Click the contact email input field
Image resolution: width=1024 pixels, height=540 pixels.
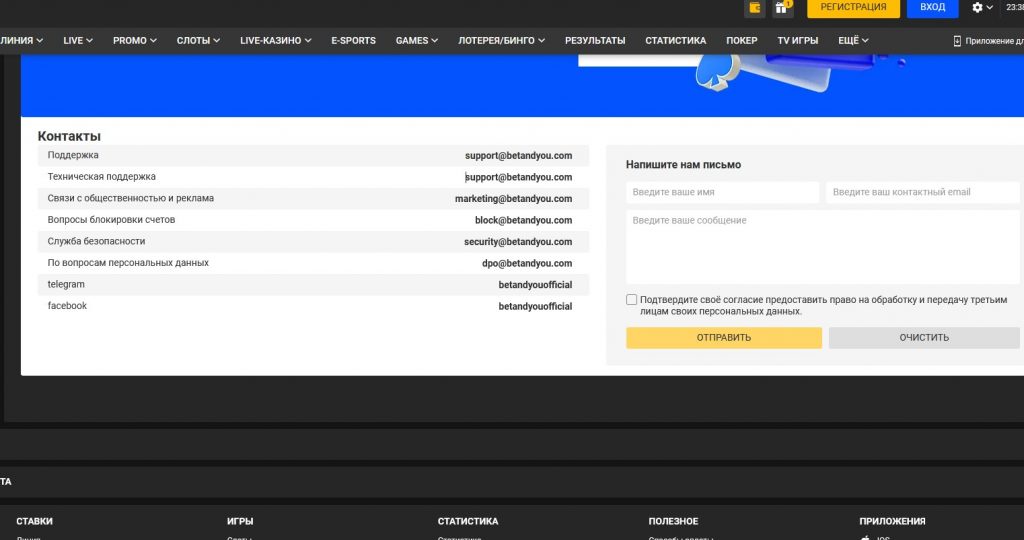click(923, 193)
